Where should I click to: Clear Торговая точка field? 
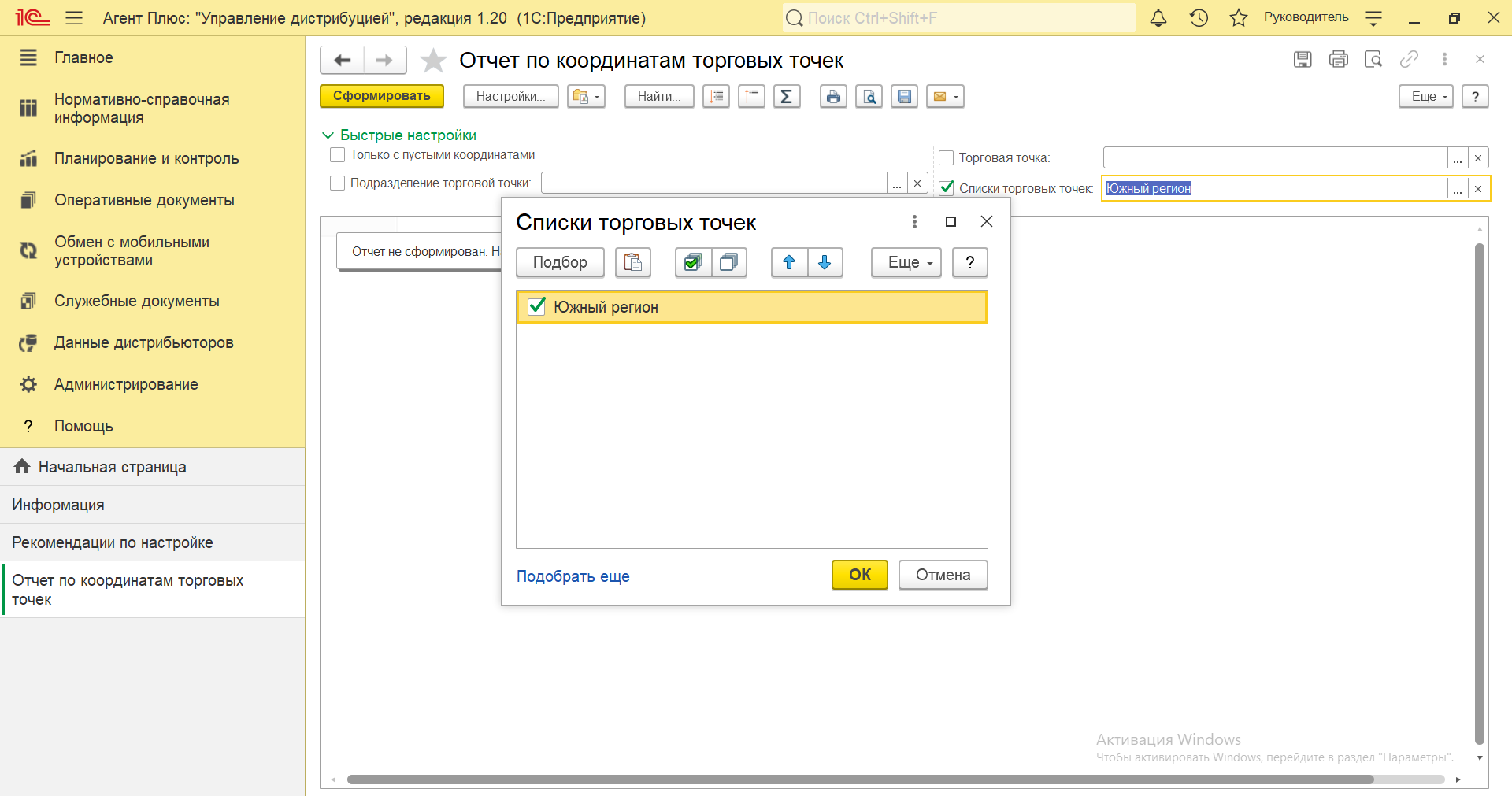pyautogui.click(x=1478, y=158)
